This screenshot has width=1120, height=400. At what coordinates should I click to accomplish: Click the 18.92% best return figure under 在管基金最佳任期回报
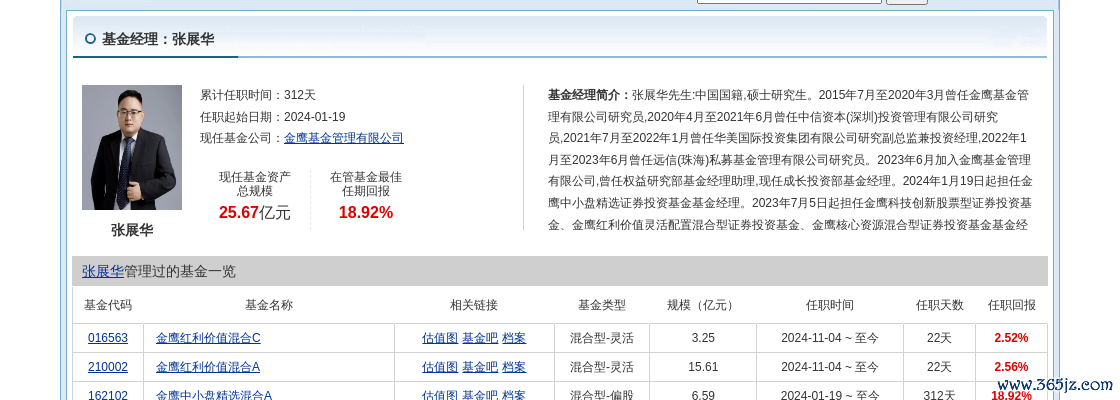point(366,212)
